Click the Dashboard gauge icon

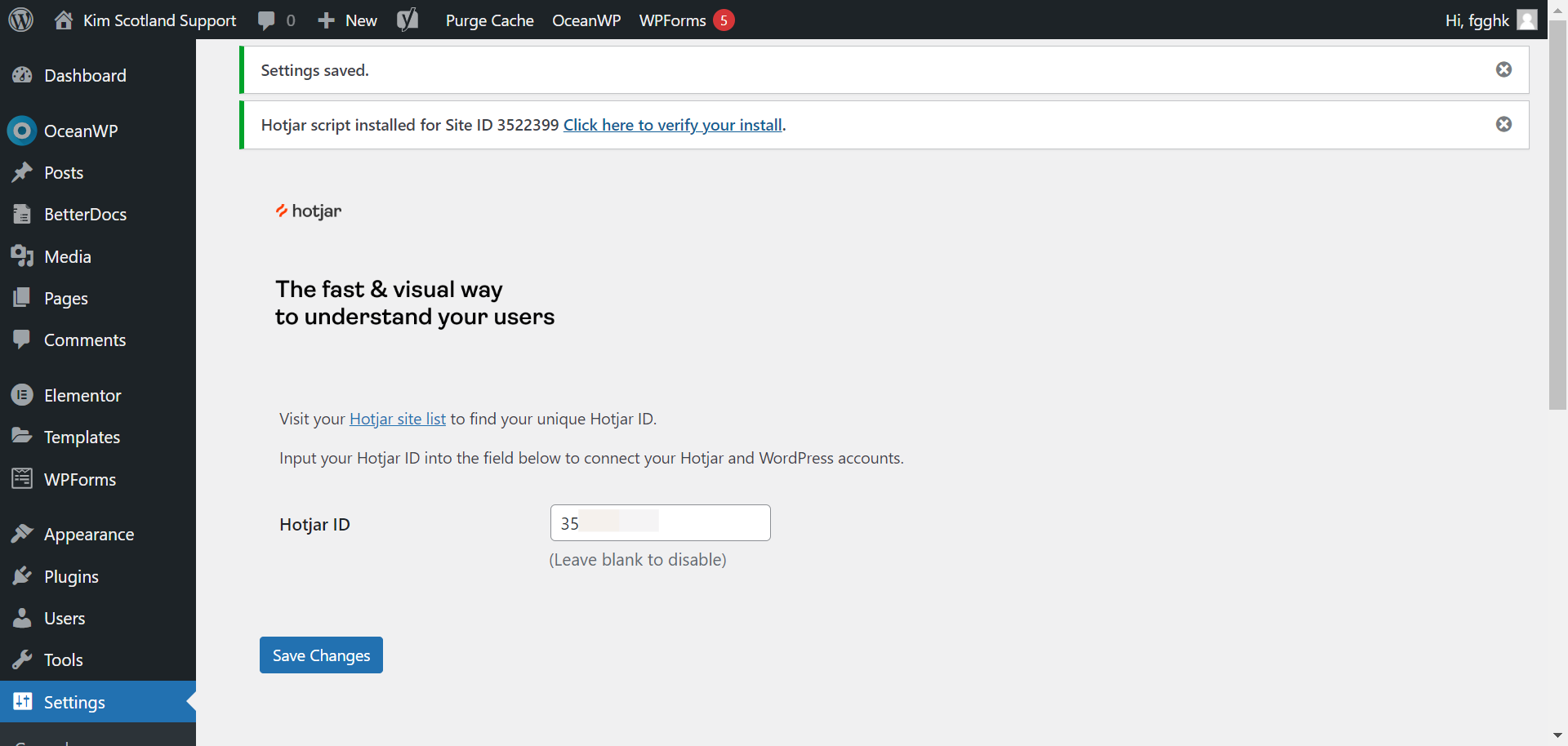coord(22,75)
